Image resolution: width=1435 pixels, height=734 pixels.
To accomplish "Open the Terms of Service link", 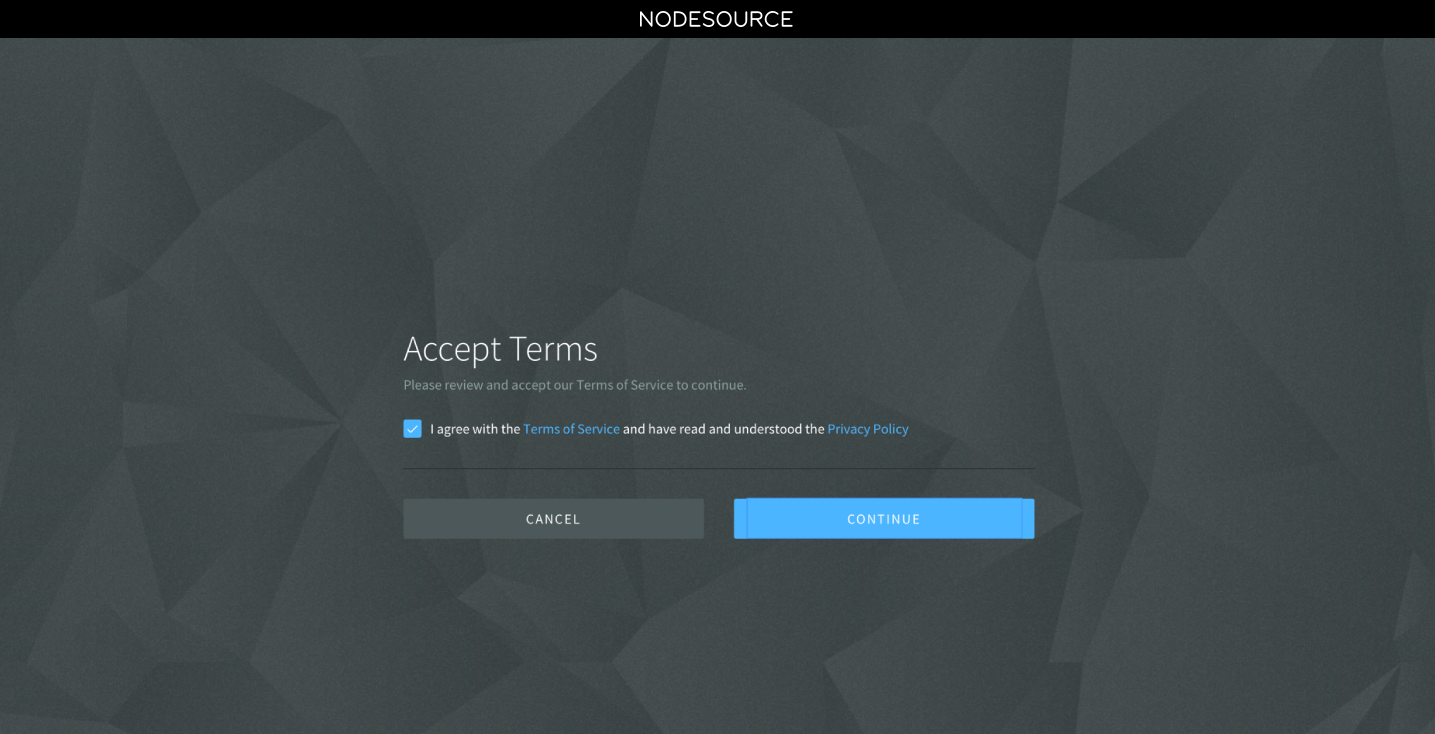I will coord(571,429).
